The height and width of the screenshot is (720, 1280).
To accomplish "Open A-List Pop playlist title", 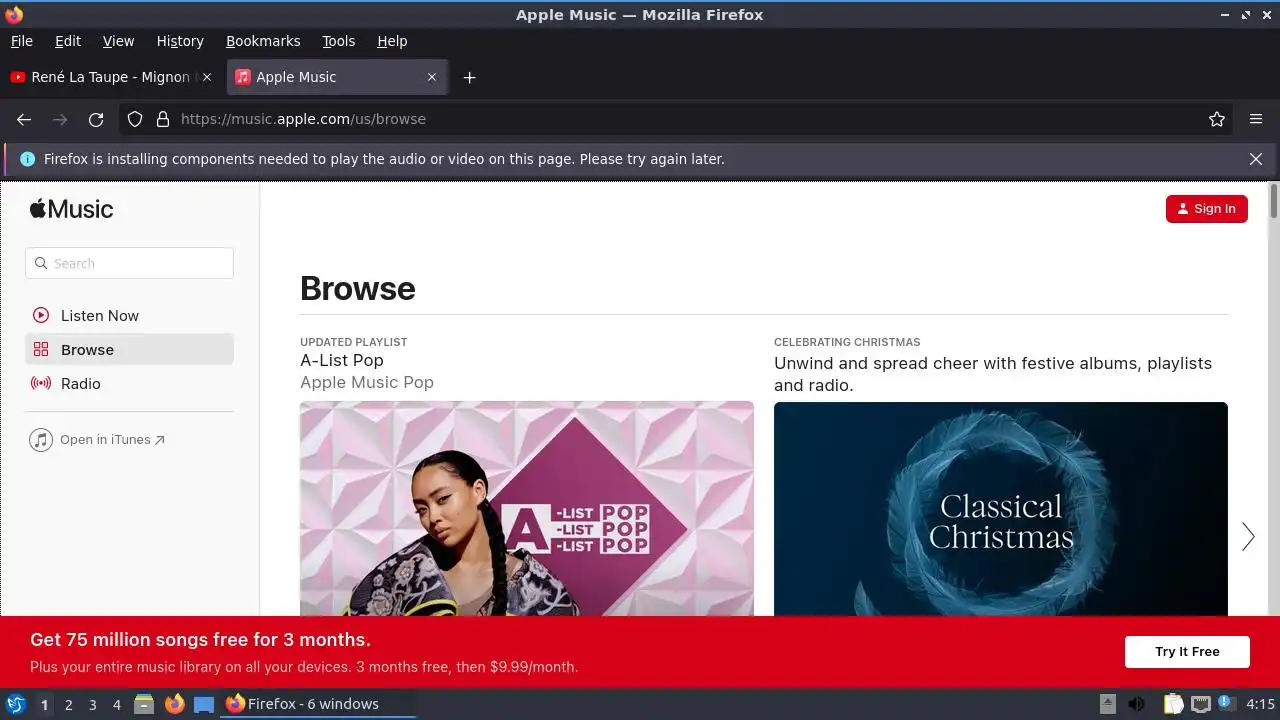I will [x=342, y=360].
